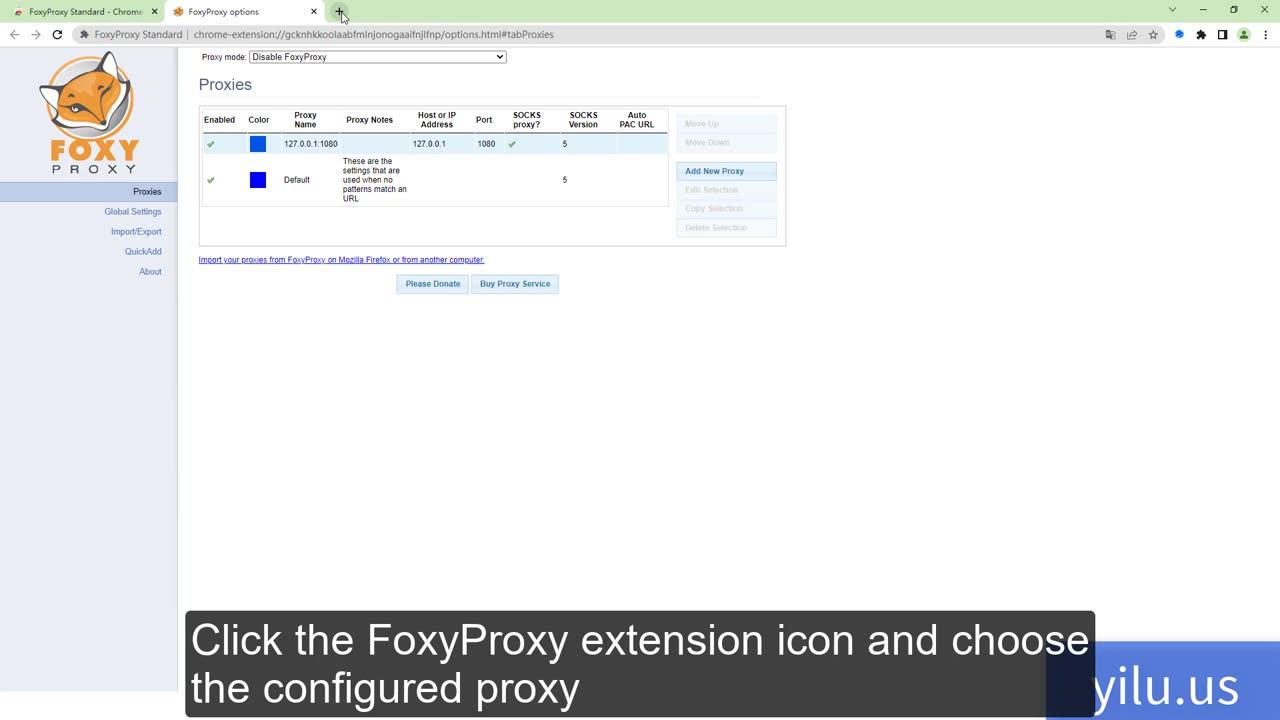Click the translate page icon
Viewport: 1280px width, 720px height.
click(1110, 34)
